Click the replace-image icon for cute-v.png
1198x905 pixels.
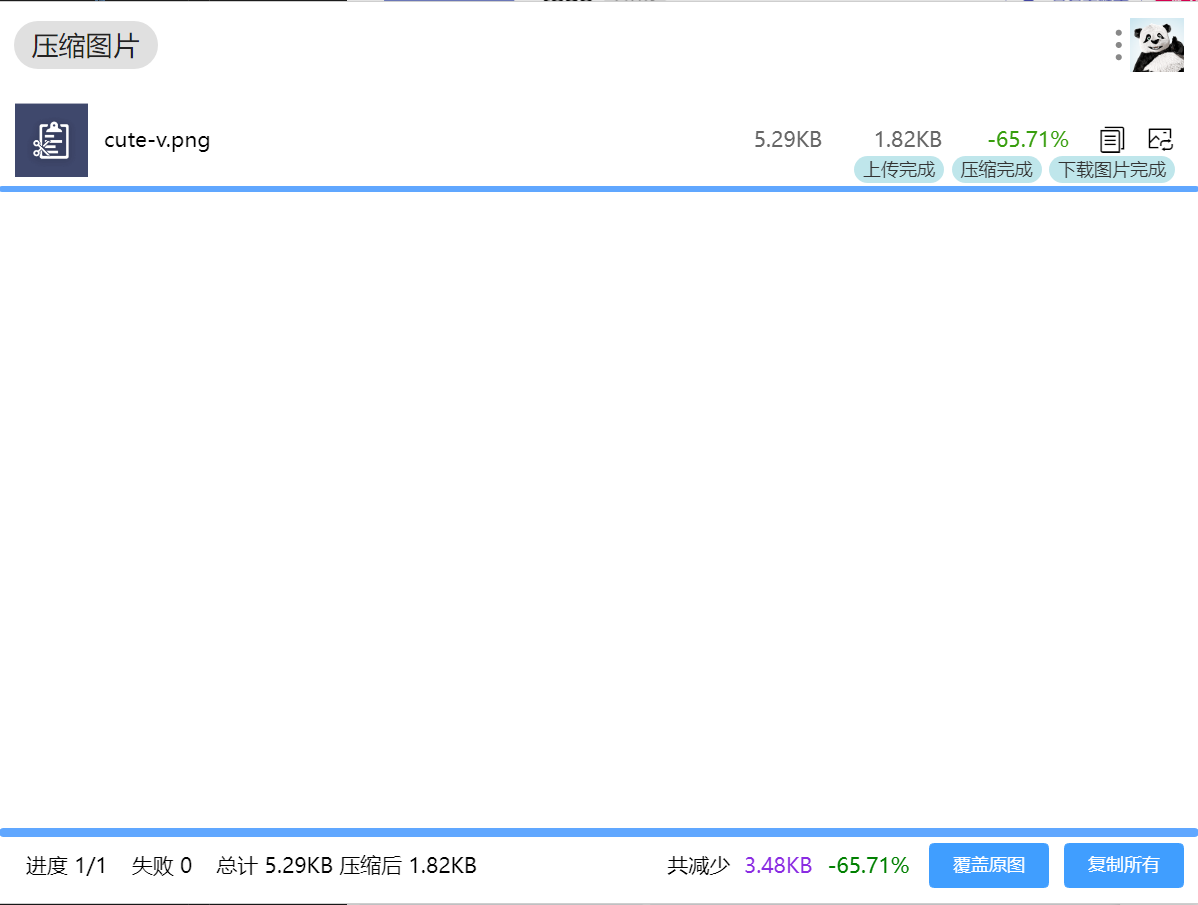(1160, 140)
